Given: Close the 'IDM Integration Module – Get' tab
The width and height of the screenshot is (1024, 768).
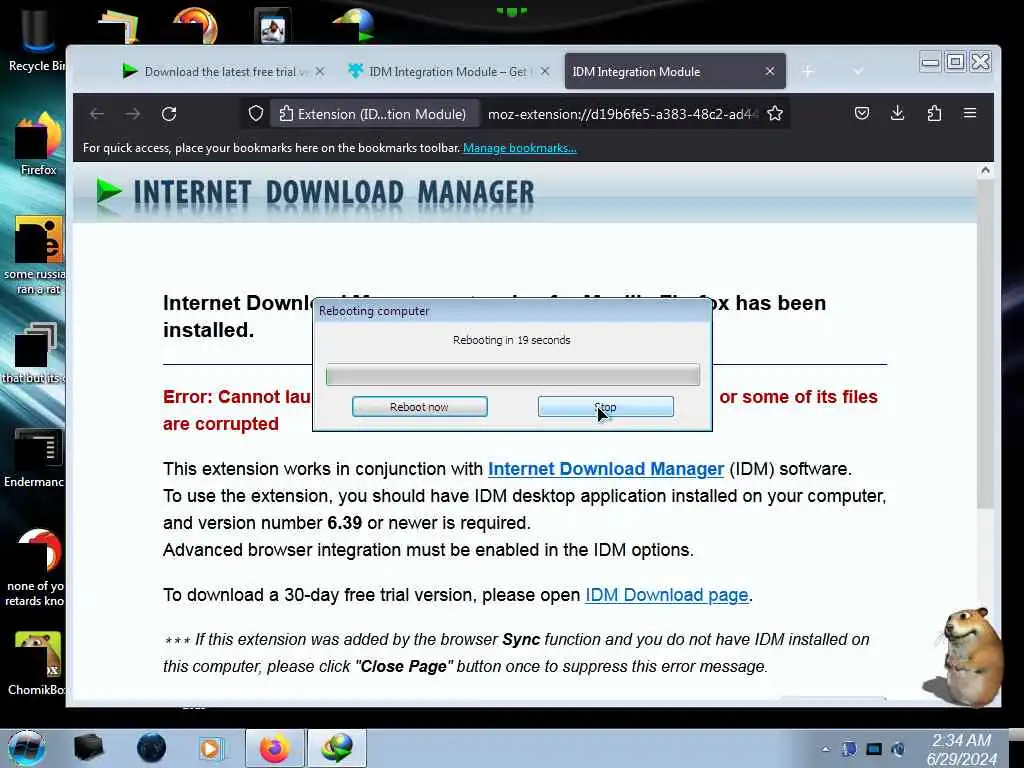Looking at the screenshot, I should pos(545,71).
